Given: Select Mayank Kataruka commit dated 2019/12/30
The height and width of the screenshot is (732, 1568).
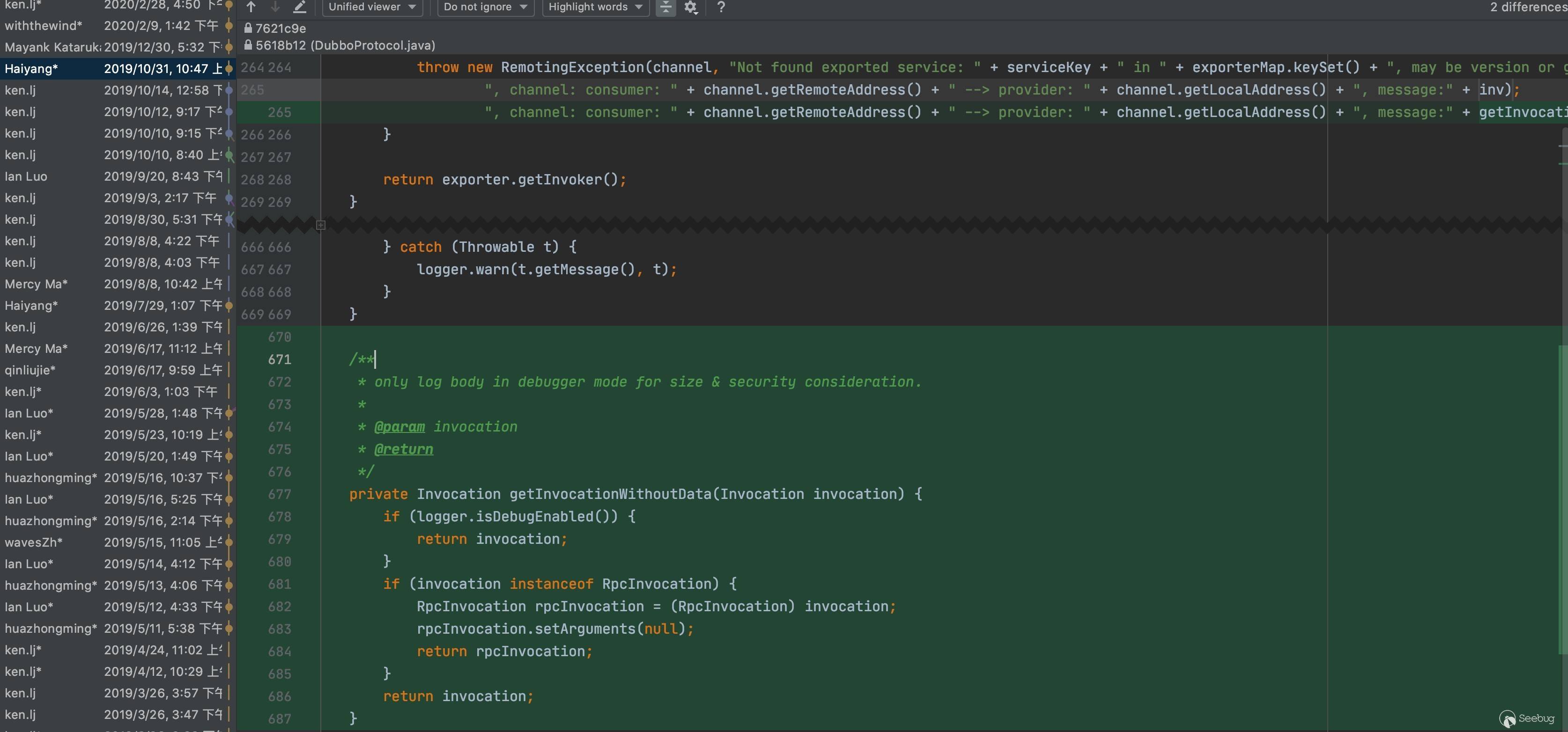Looking at the screenshot, I should pyautogui.click(x=118, y=47).
